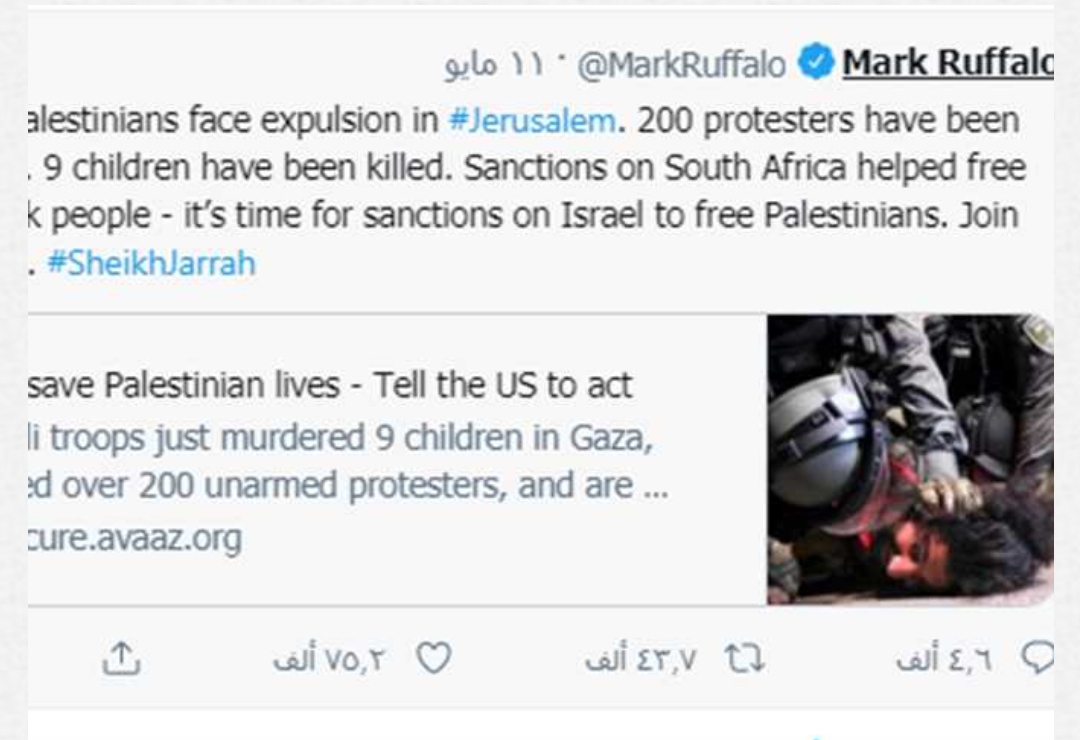
Task: Open the link card preview photo
Action: pos(910,460)
